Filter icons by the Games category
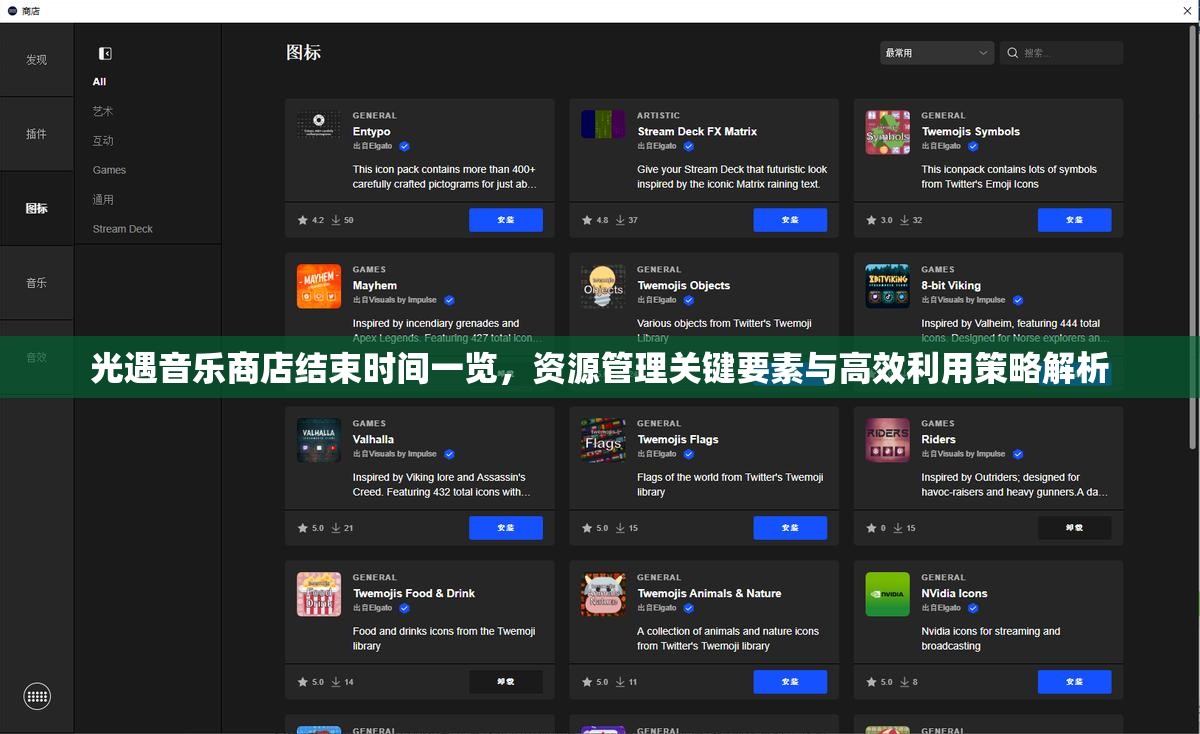1200x734 pixels. pos(109,170)
